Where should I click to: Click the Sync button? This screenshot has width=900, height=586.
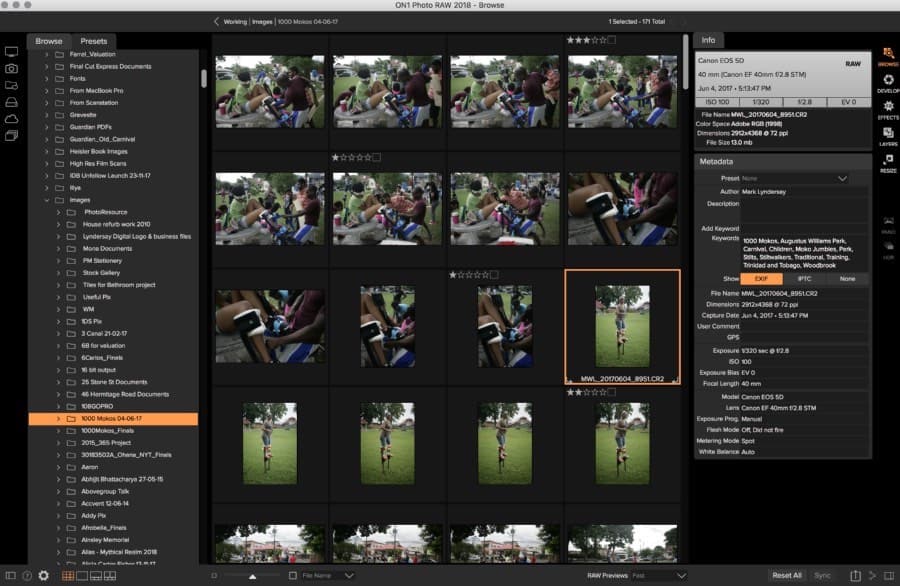822,575
